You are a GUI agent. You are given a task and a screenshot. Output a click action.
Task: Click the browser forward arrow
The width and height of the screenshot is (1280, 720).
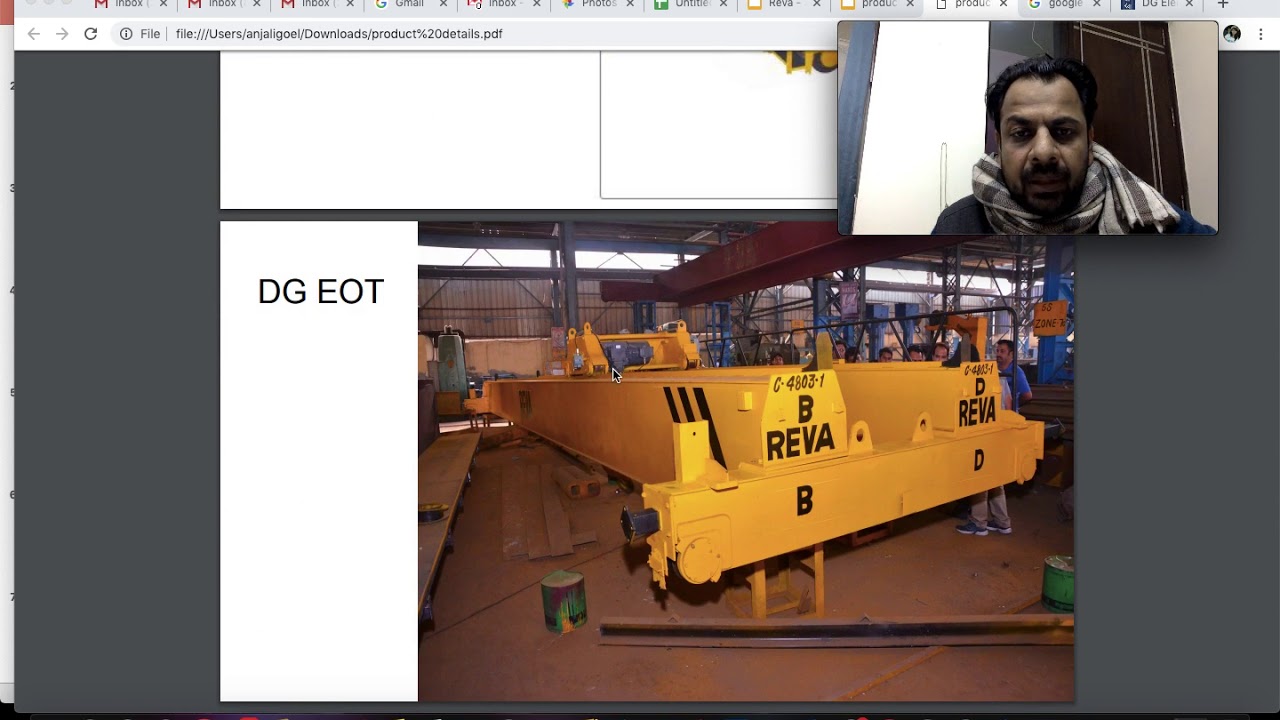pos(62,34)
